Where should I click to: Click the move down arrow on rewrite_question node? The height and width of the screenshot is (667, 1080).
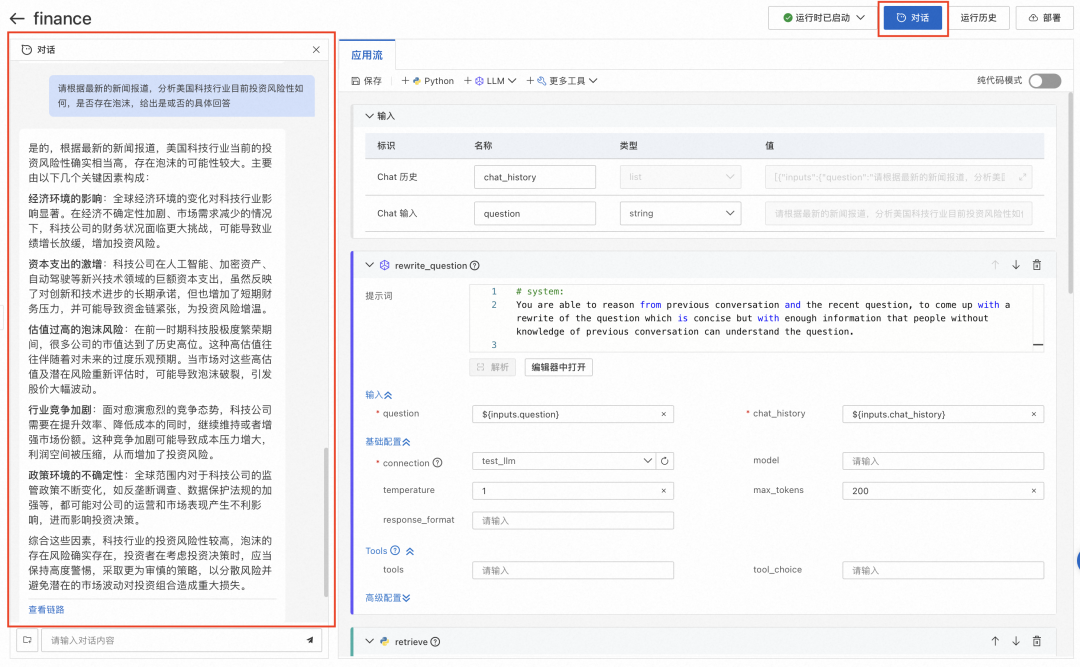click(x=1018, y=265)
